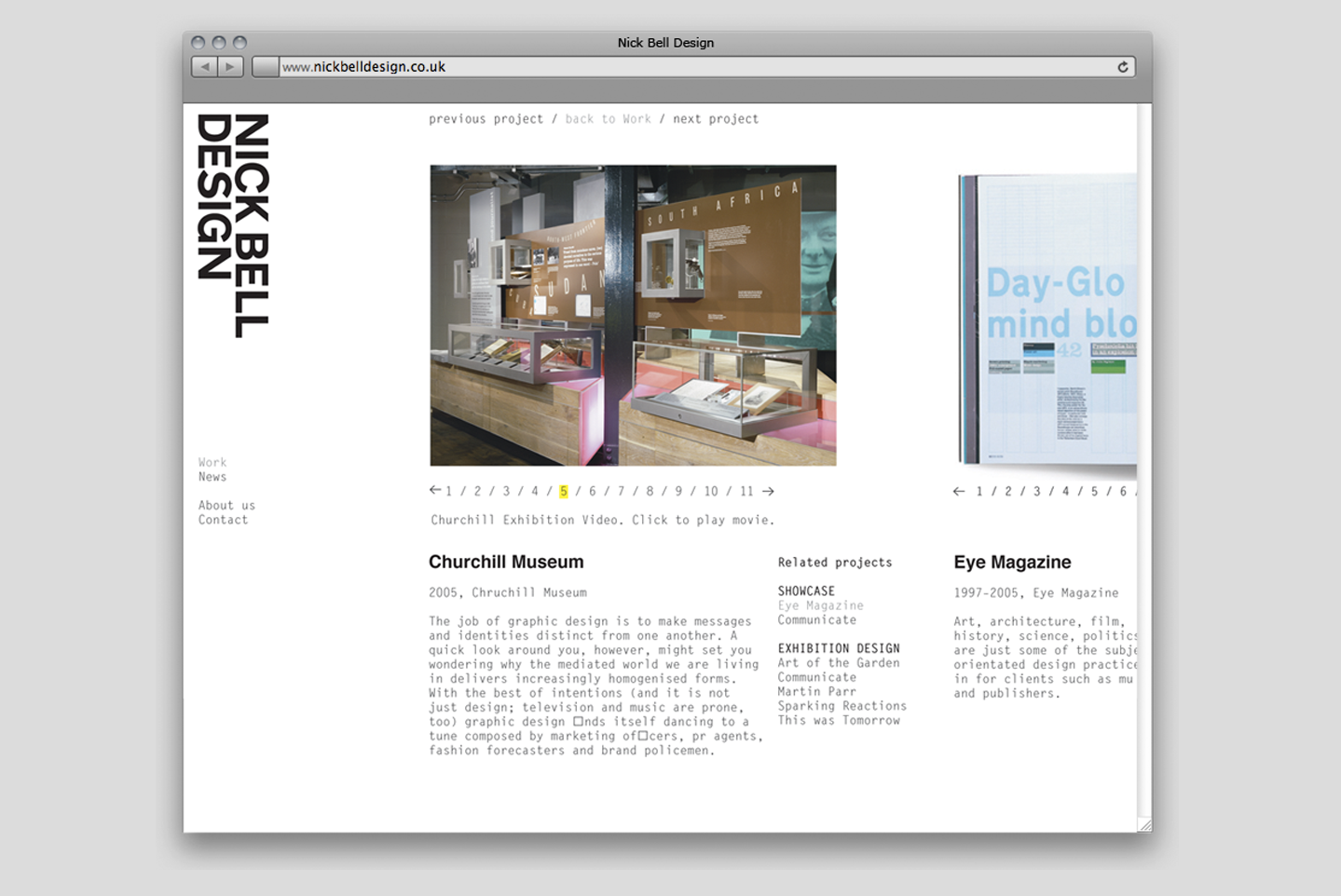Click the 'Nick Bell Design' window title

(665, 43)
